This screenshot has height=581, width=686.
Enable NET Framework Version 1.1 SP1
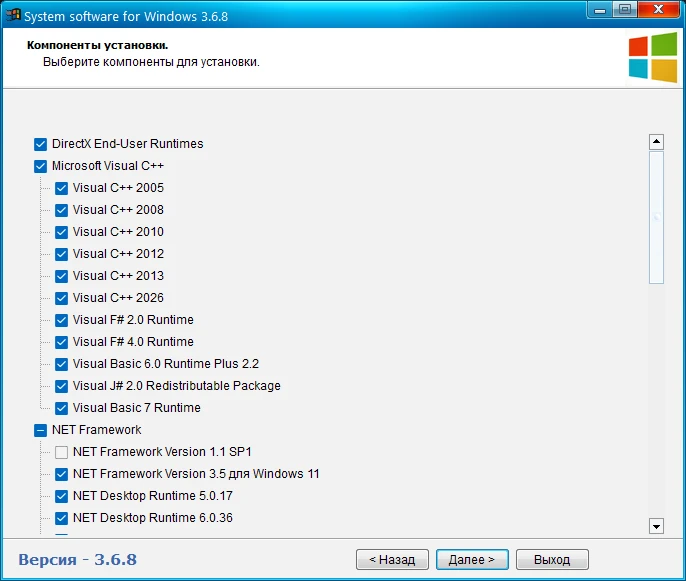click(62, 452)
